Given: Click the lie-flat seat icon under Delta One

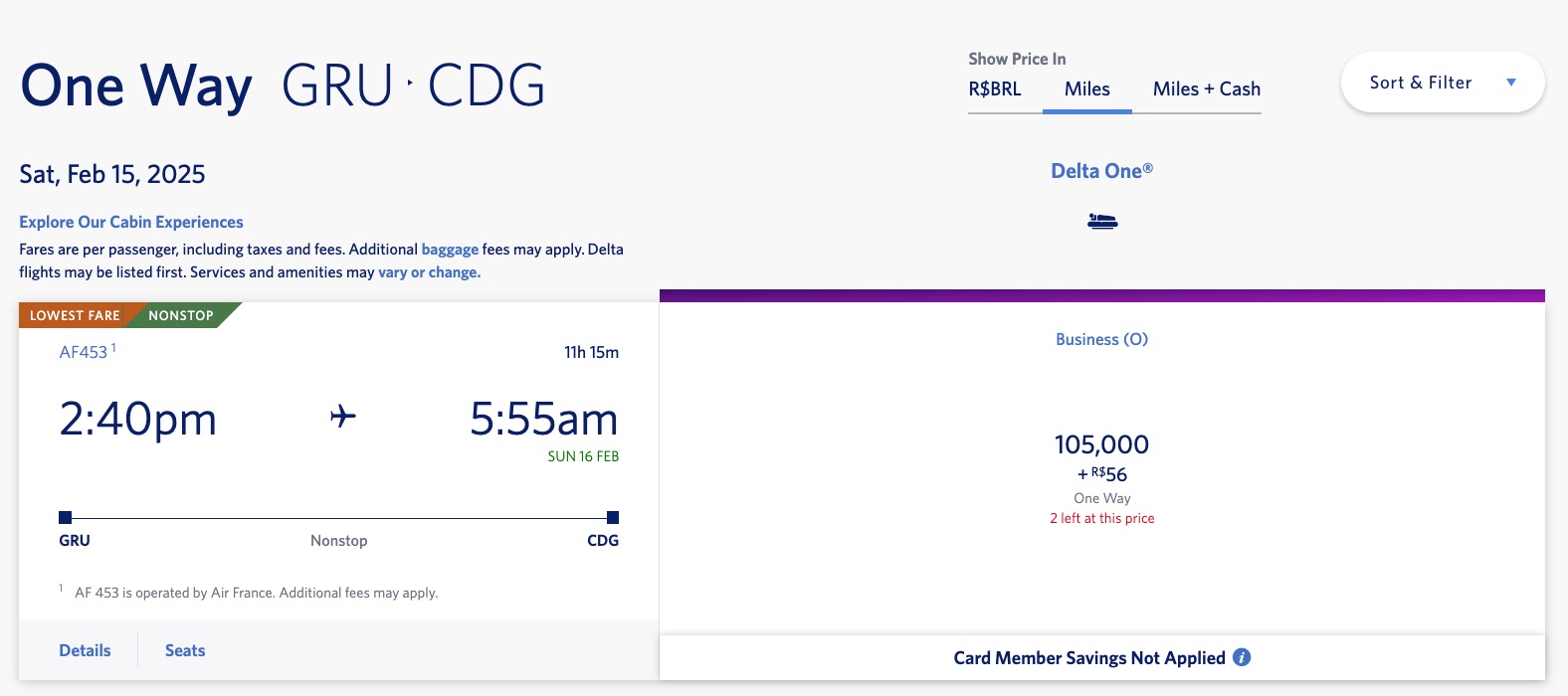Looking at the screenshot, I should click(1102, 221).
